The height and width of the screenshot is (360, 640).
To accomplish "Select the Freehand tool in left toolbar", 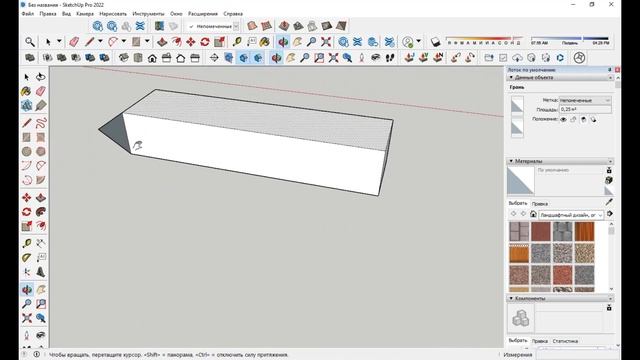I will (x=40, y=122).
